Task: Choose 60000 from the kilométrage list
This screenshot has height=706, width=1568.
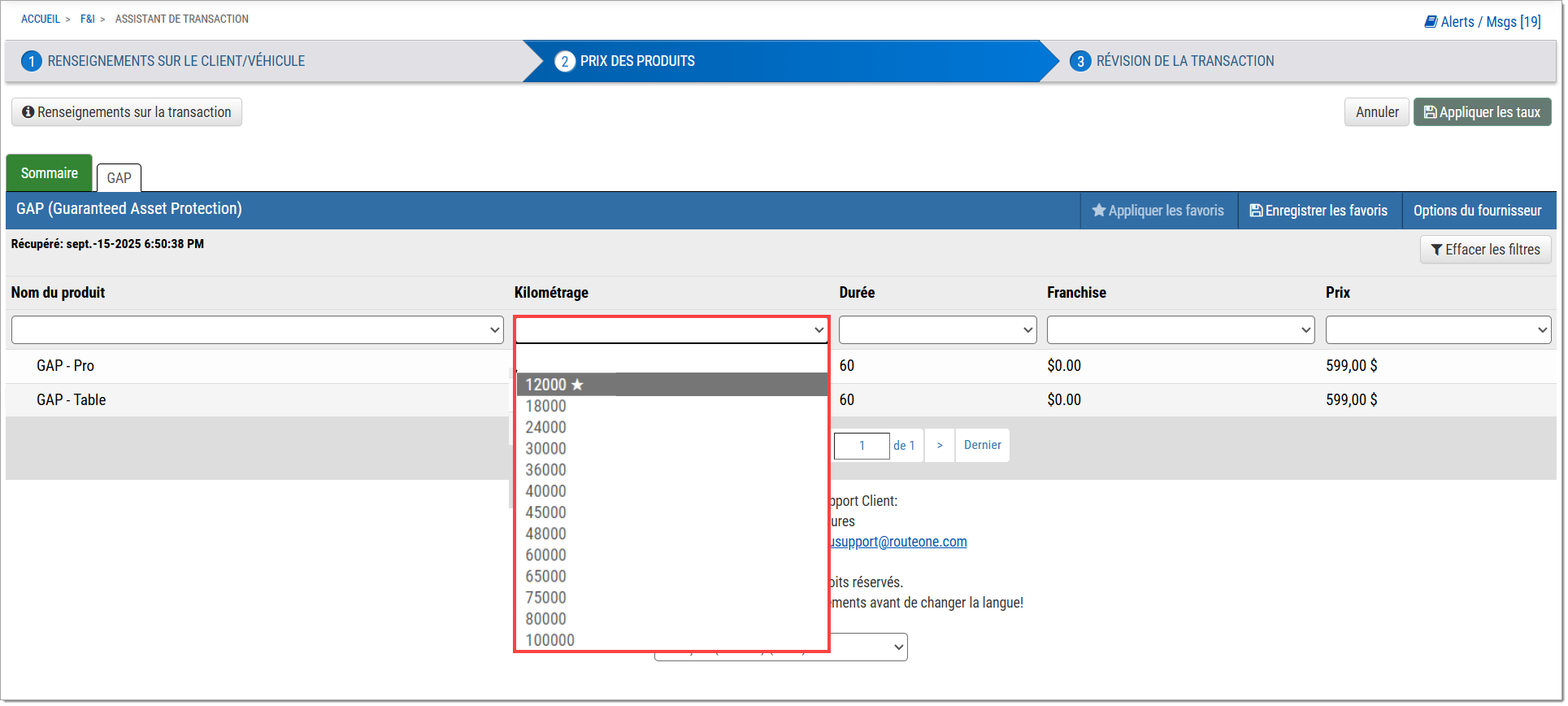Action: click(545, 556)
